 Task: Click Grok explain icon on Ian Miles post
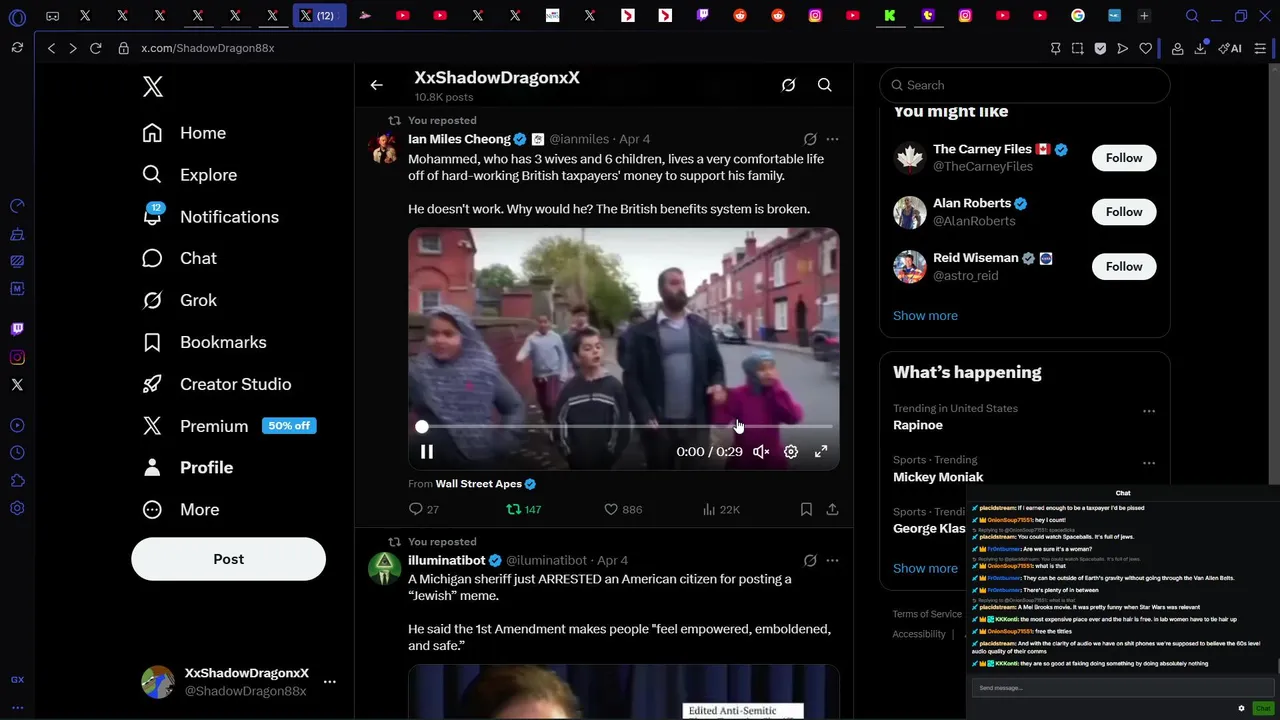coord(810,139)
